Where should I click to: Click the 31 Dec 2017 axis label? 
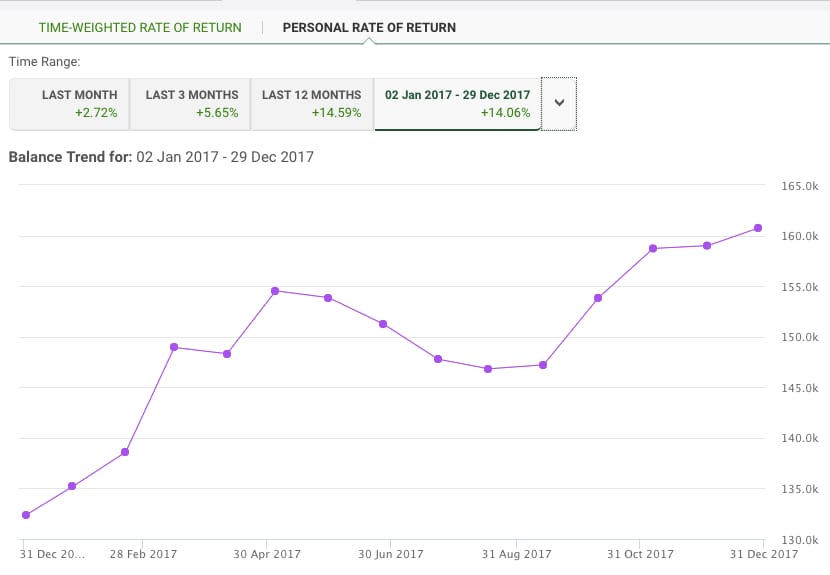click(764, 554)
